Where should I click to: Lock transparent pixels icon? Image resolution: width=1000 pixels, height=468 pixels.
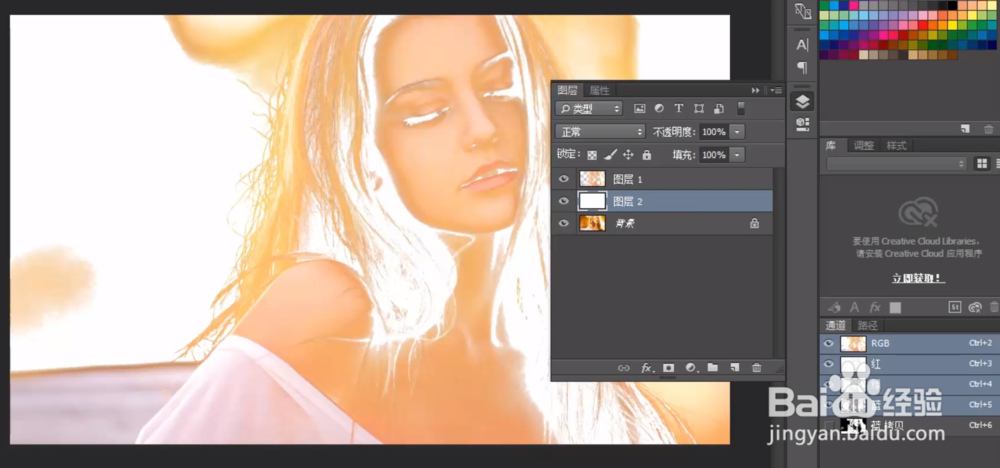click(592, 155)
